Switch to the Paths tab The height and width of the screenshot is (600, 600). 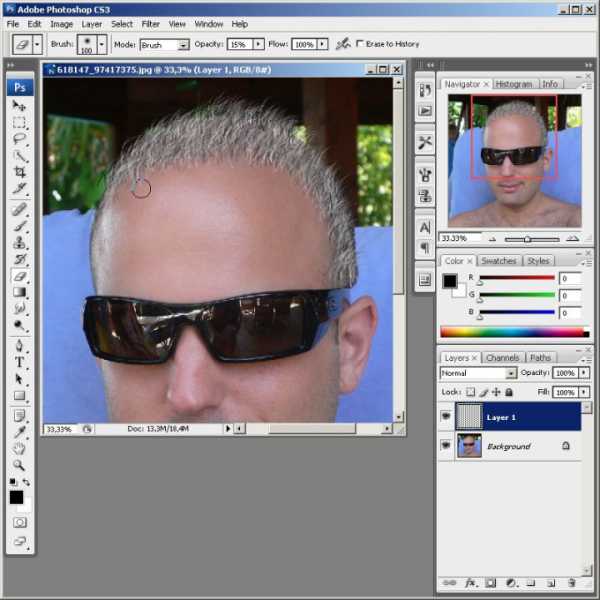540,358
